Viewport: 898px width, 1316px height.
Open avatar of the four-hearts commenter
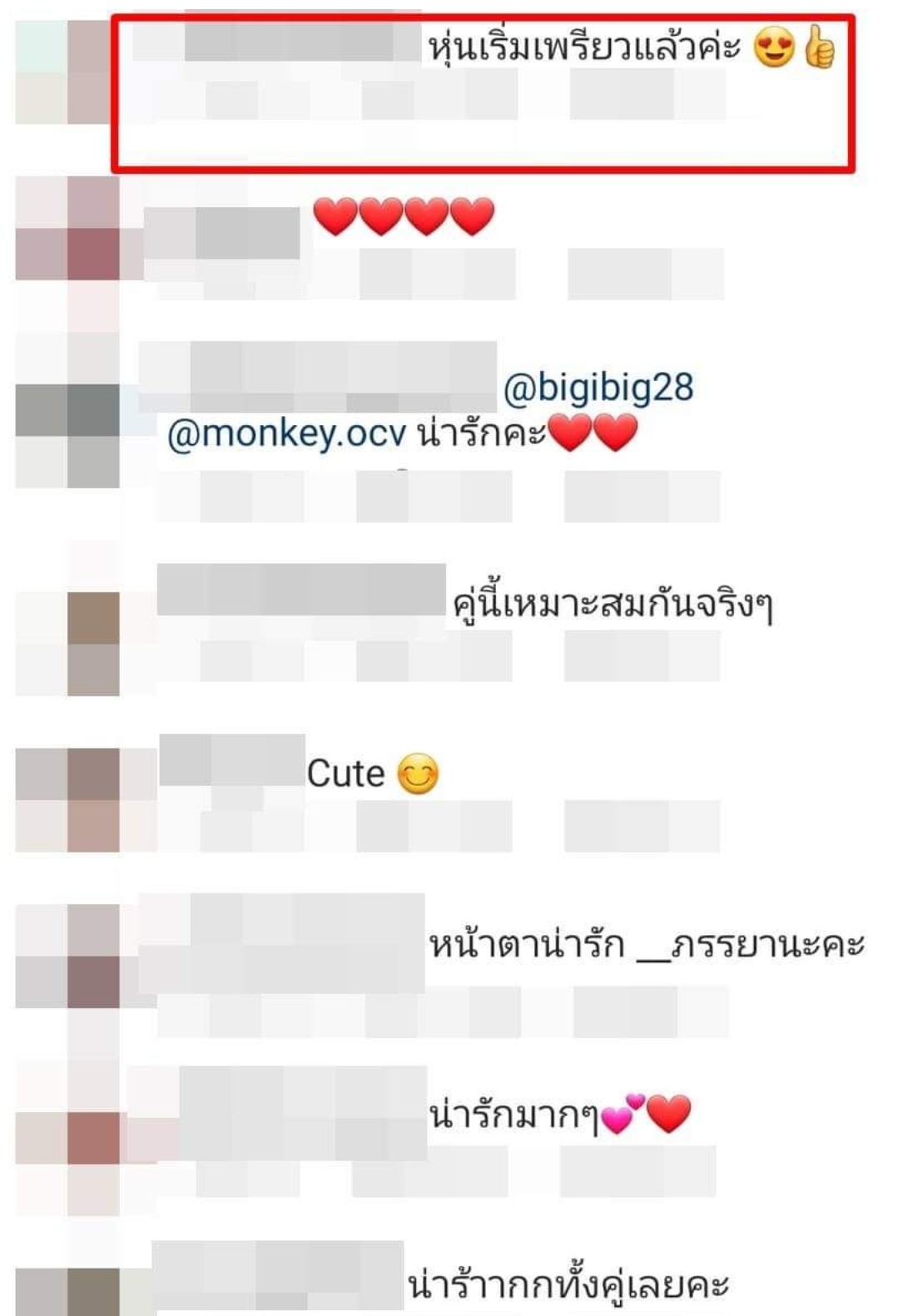coord(67,228)
